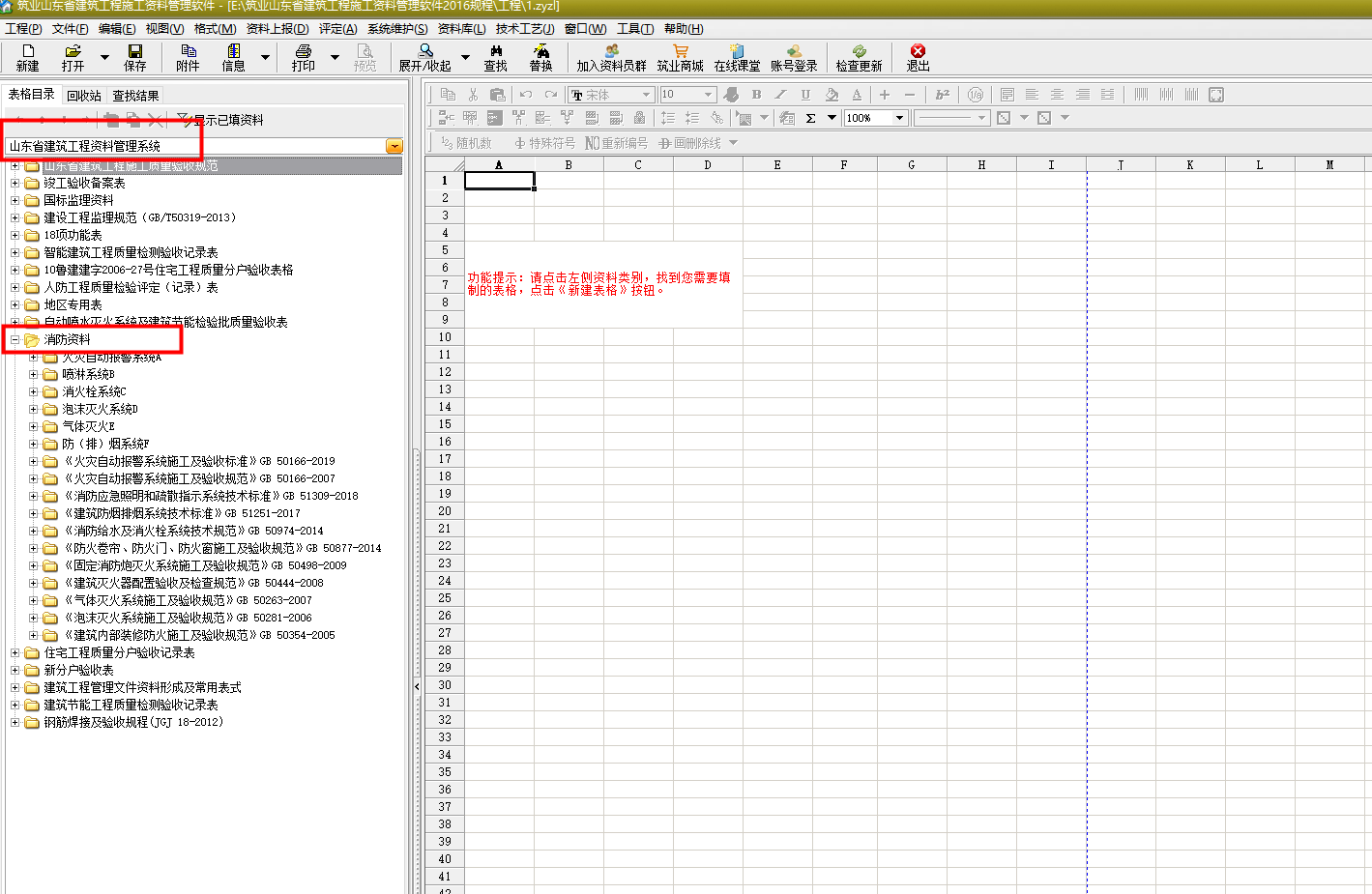Click the fullscreen icon at toolbar end
The image size is (1372, 894).
point(1216,95)
